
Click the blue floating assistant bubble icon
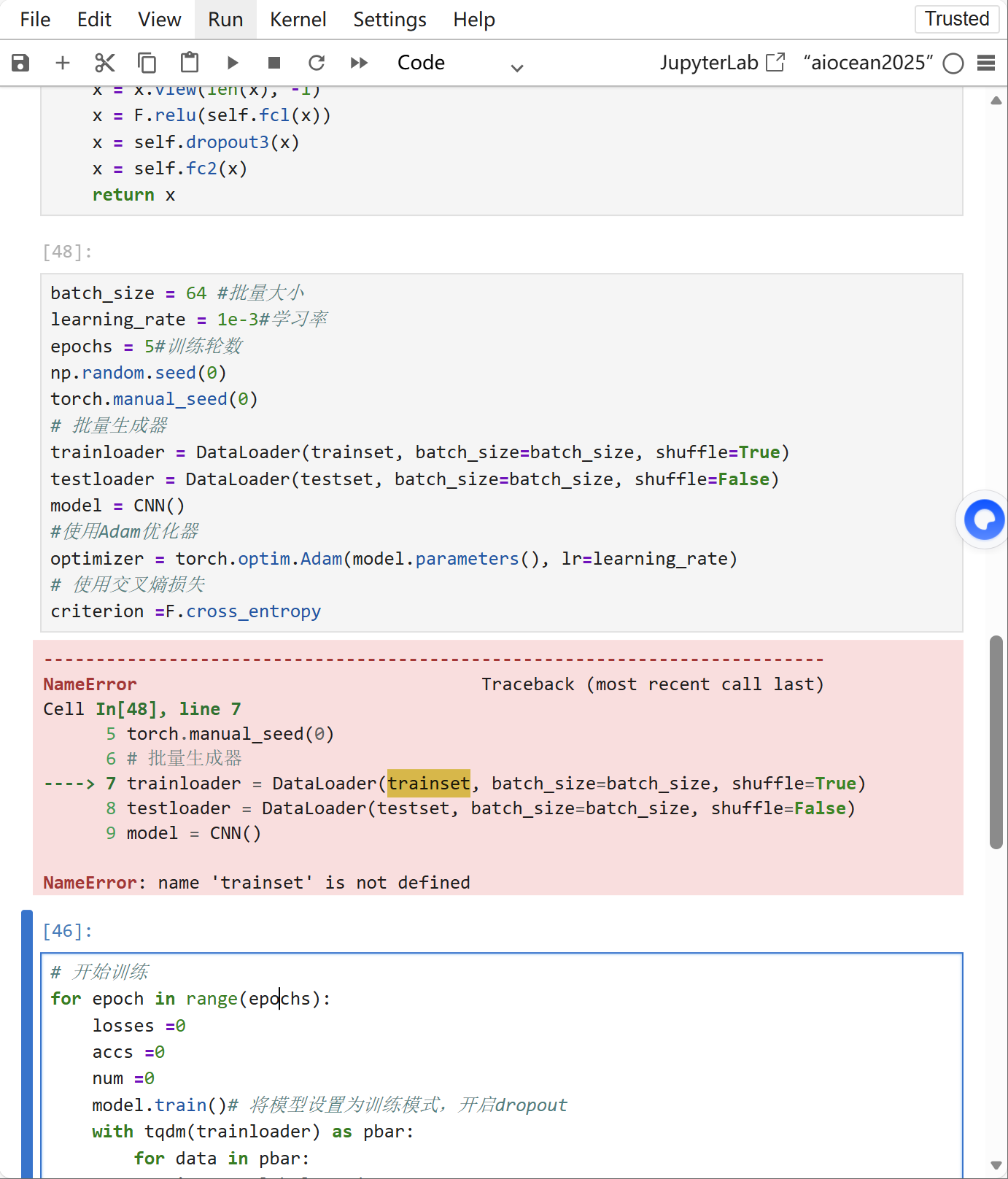(984, 519)
